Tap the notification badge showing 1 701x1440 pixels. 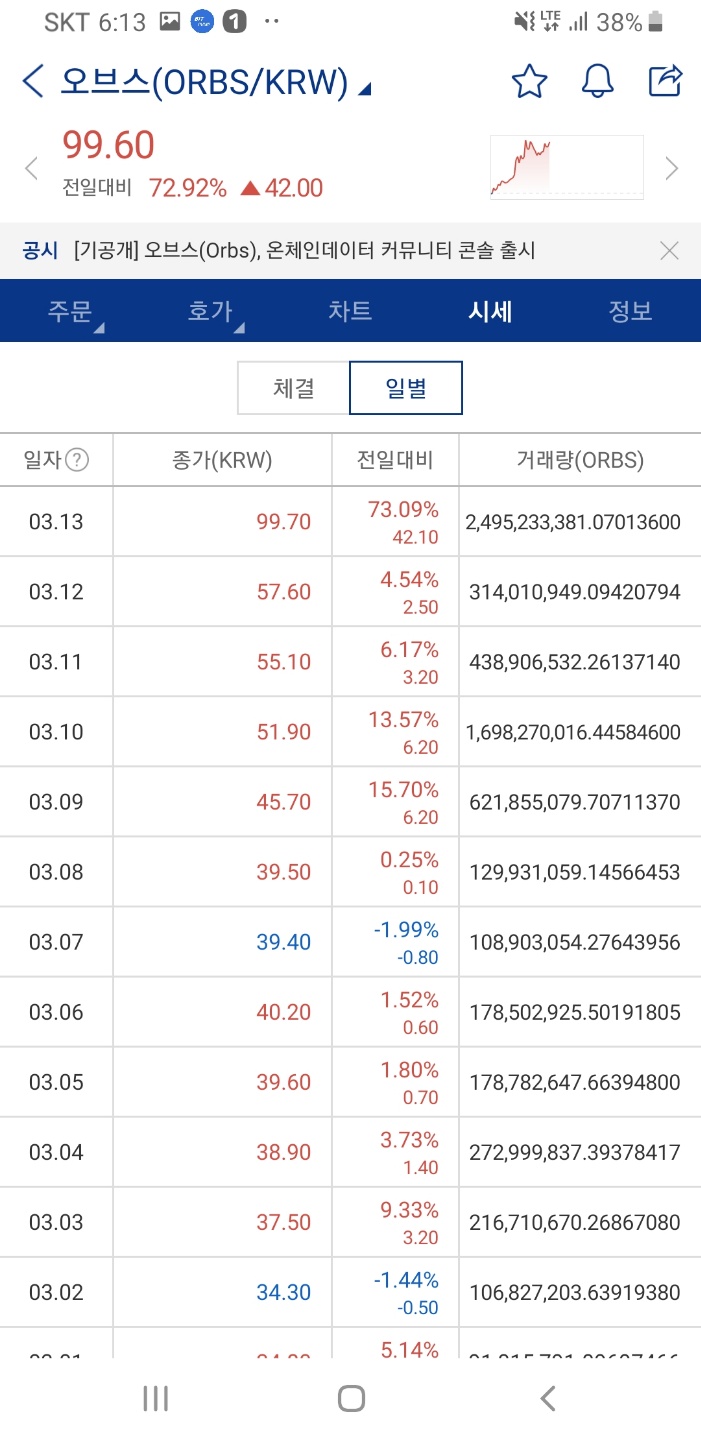[233, 22]
